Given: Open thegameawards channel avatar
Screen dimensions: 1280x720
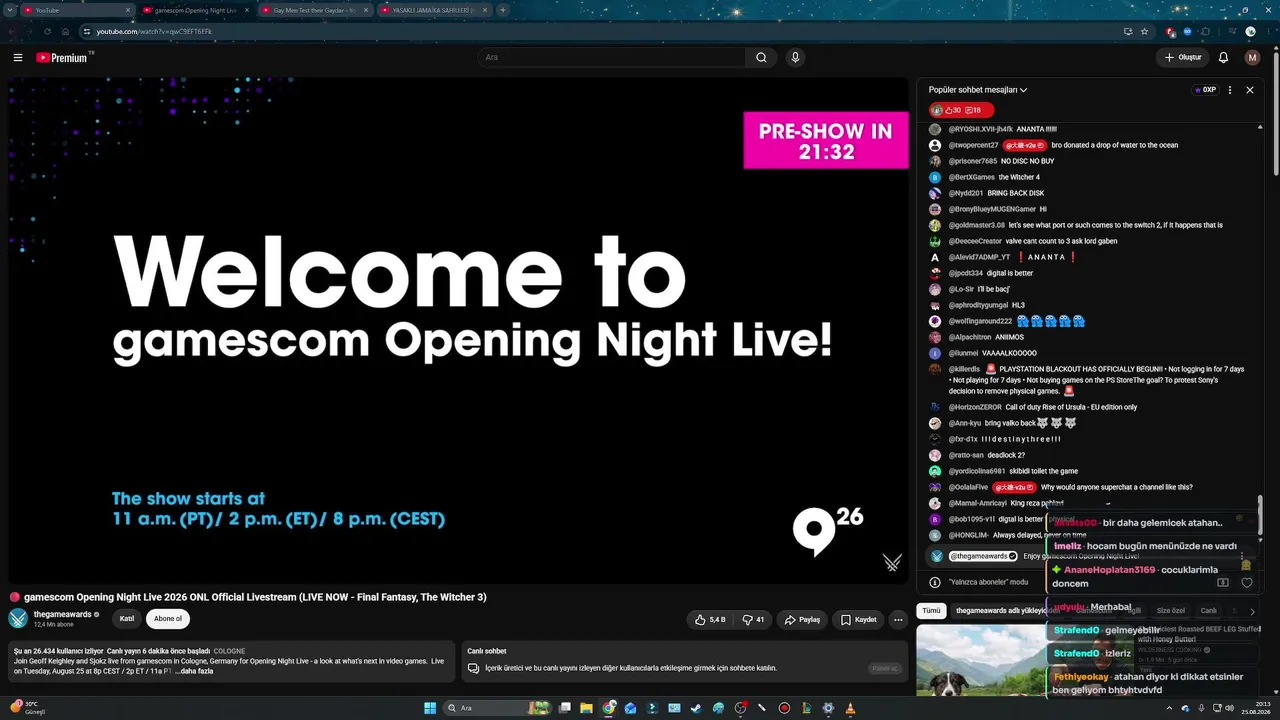Looking at the screenshot, I should [x=18, y=618].
